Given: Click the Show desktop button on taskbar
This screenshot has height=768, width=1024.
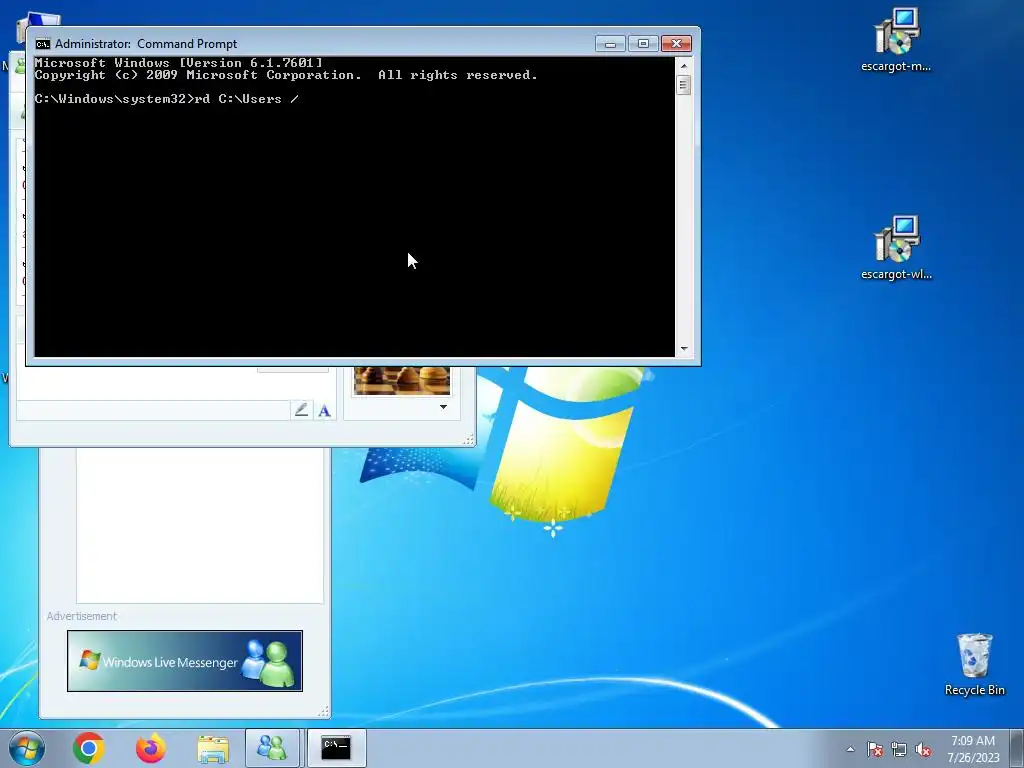Looking at the screenshot, I should 1019,748.
